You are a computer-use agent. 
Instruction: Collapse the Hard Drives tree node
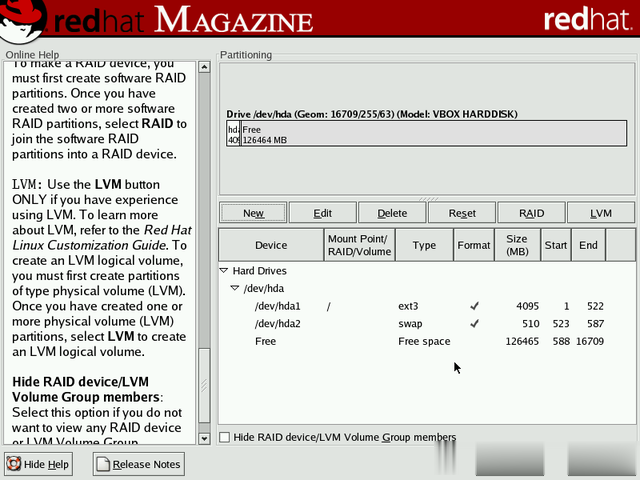(224, 270)
